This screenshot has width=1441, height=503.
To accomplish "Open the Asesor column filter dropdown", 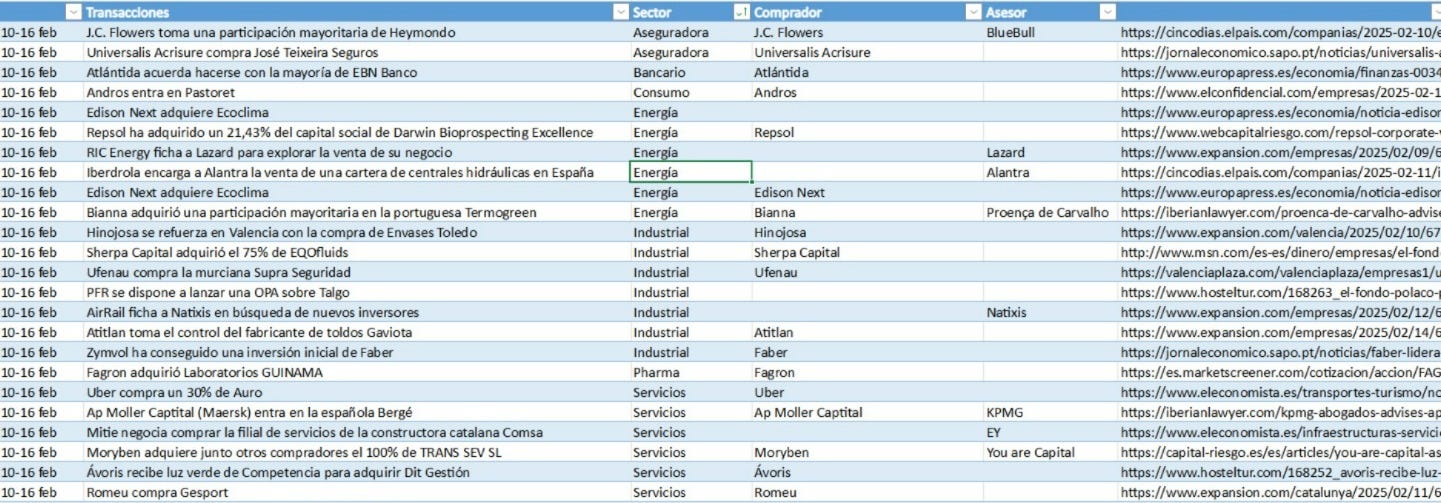I will click(1106, 12).
